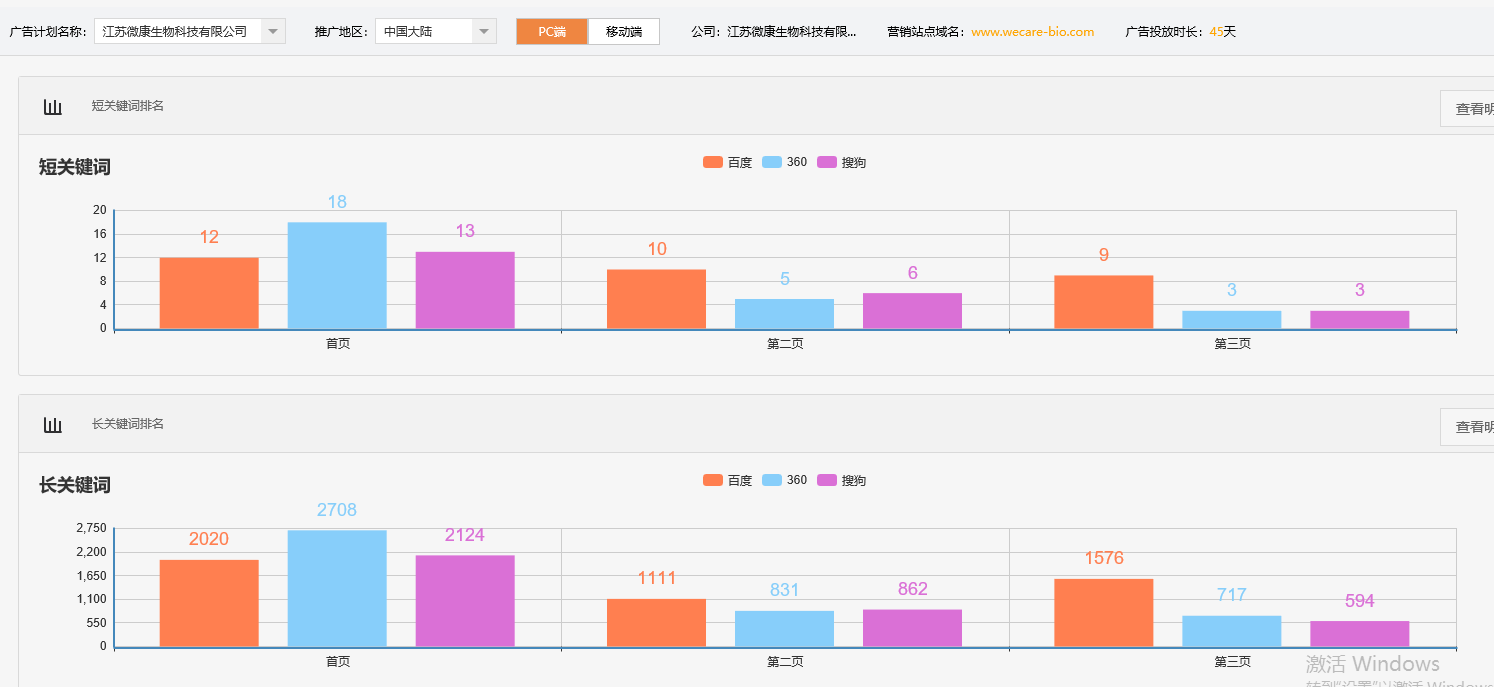Image resolution: width=1494 pixels, height=687 pixels.
Task: Click 查看明细 button for 长关键词排名
Action: [x=1468, y=427]
